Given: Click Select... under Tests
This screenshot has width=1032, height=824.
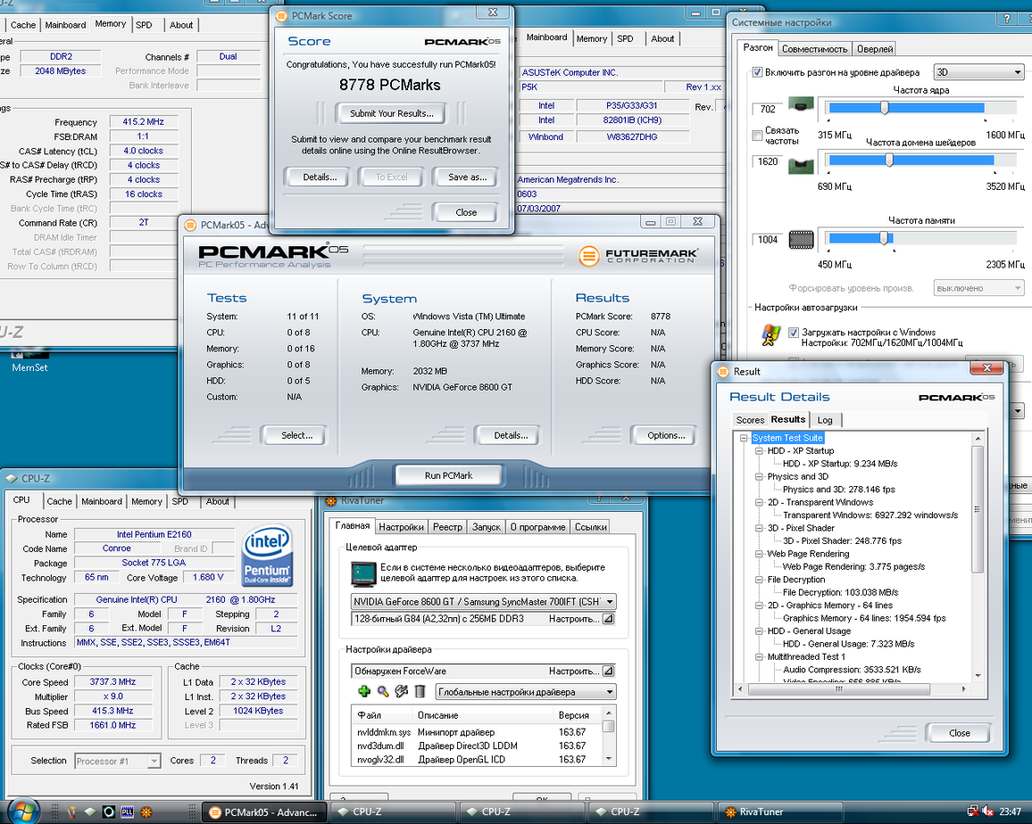Looking at the screenshot, I should pyautogui.click(x=297, y=435).
